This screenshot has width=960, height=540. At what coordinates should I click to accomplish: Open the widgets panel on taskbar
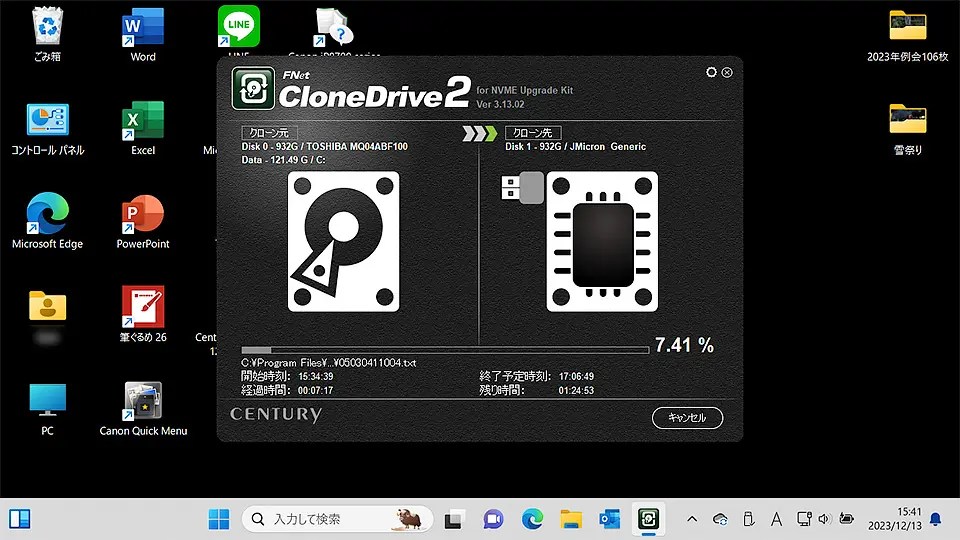pos(20,519)
